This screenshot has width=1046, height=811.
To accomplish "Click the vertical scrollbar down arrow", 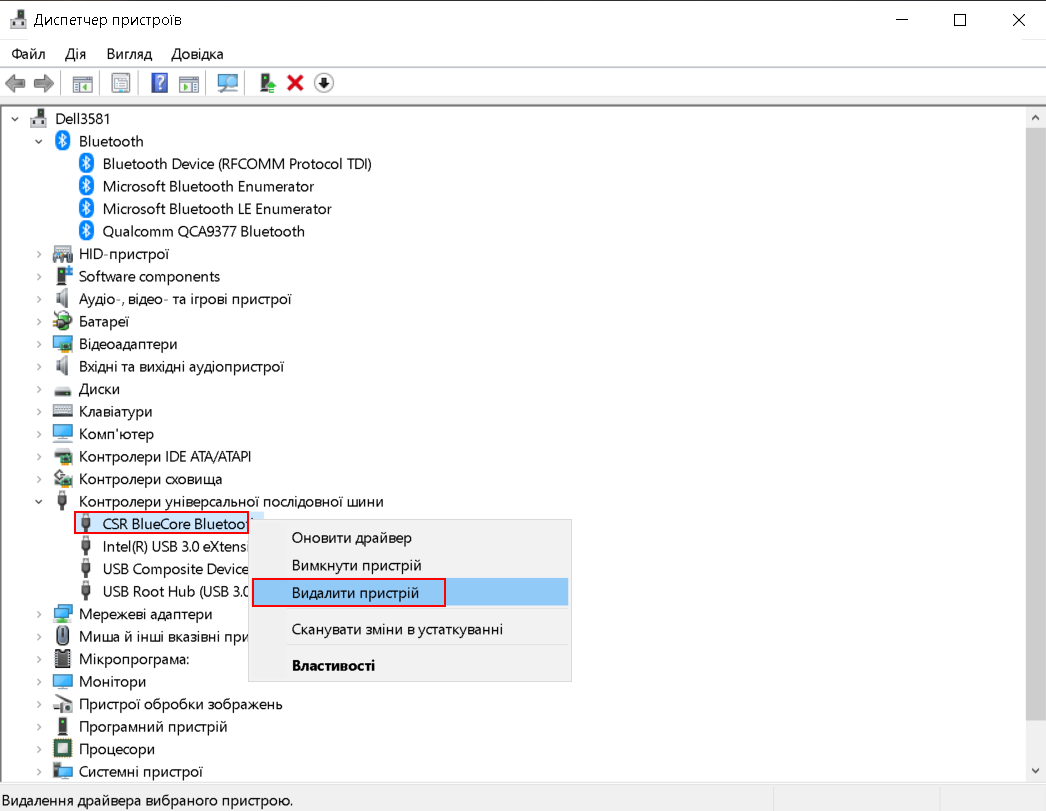I will (x=1035, y=770).
